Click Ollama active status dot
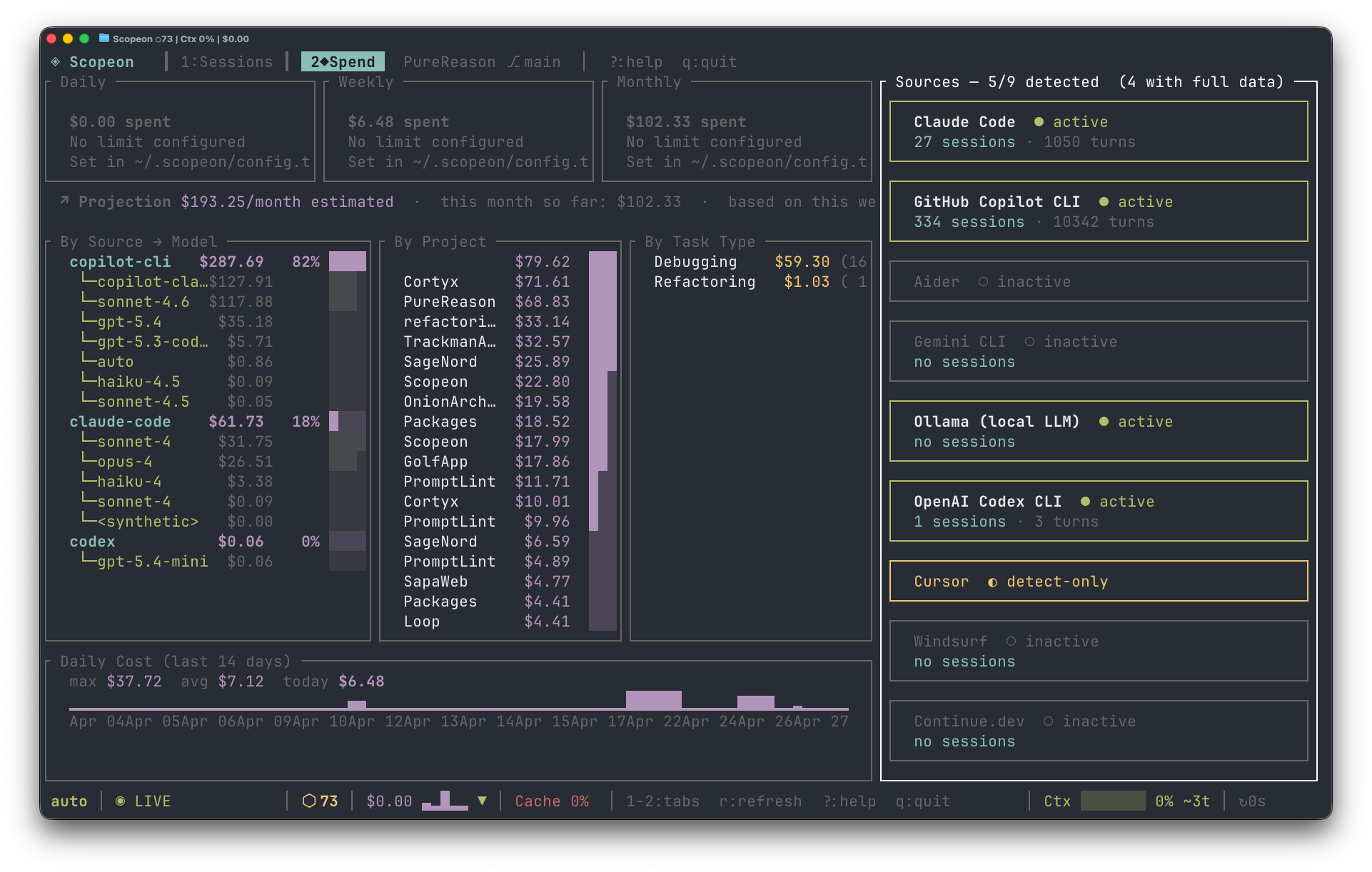 point(1104,422)
